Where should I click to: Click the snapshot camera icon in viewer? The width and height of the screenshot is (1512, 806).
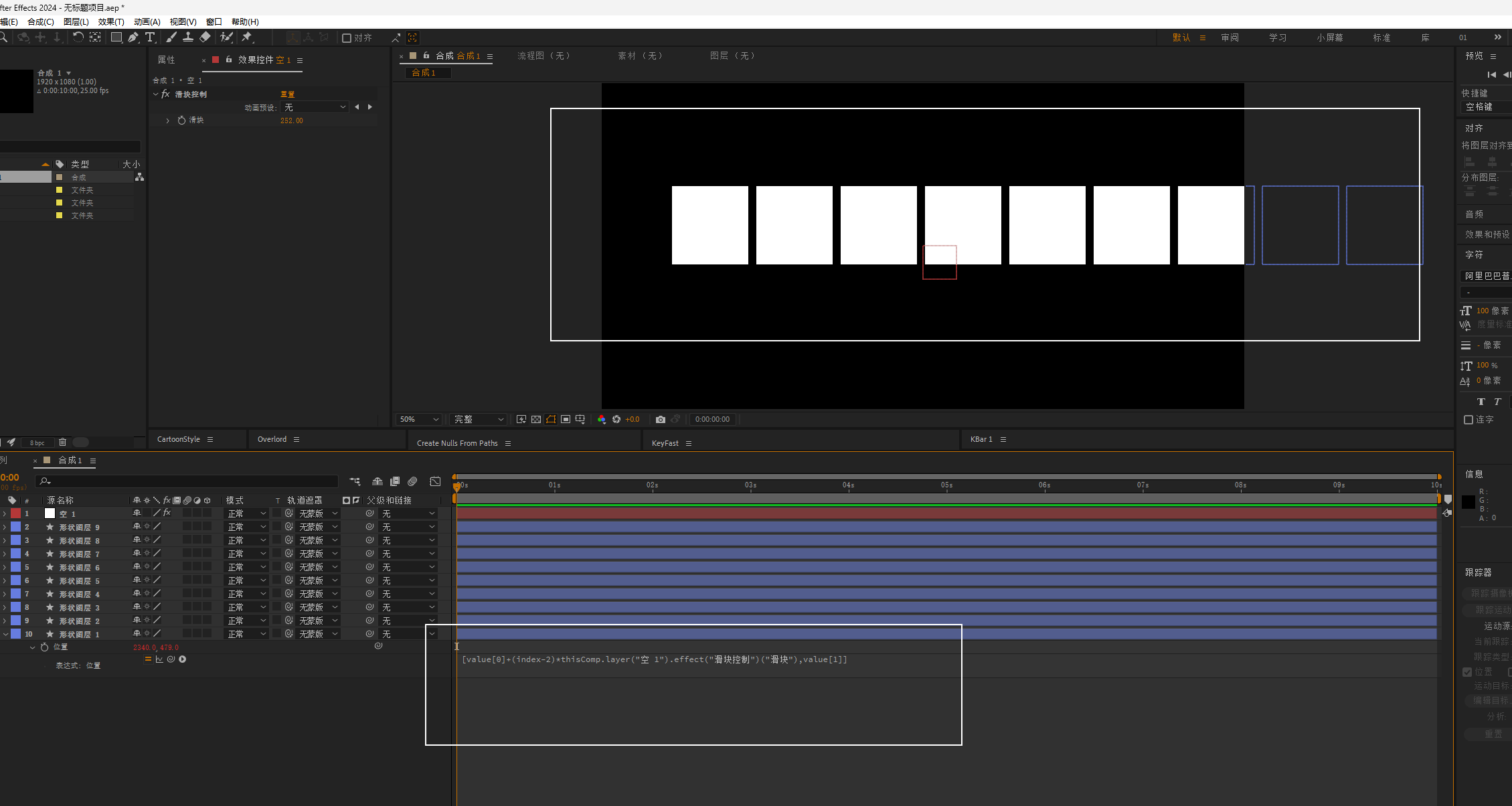tap(661, 420)
